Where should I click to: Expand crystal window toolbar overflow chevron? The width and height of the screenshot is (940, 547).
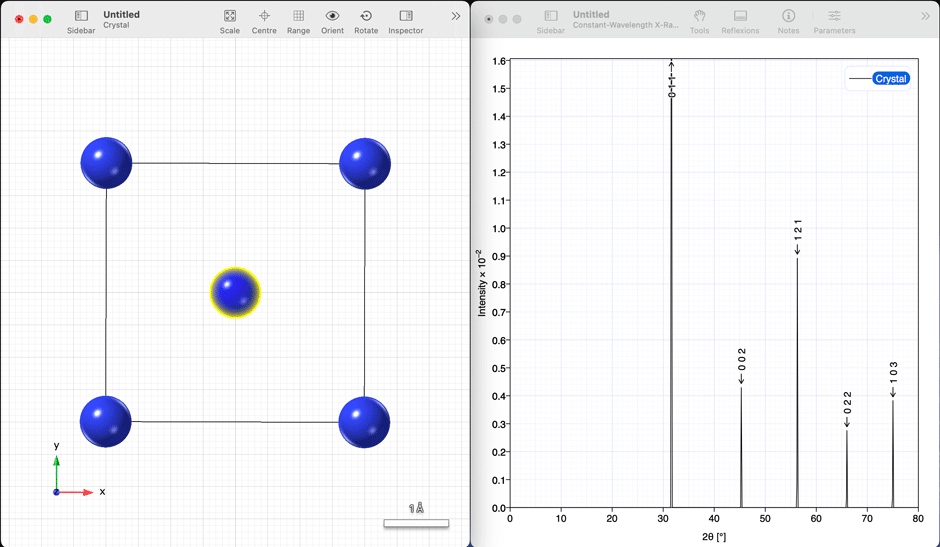click(x=456, y=16)
